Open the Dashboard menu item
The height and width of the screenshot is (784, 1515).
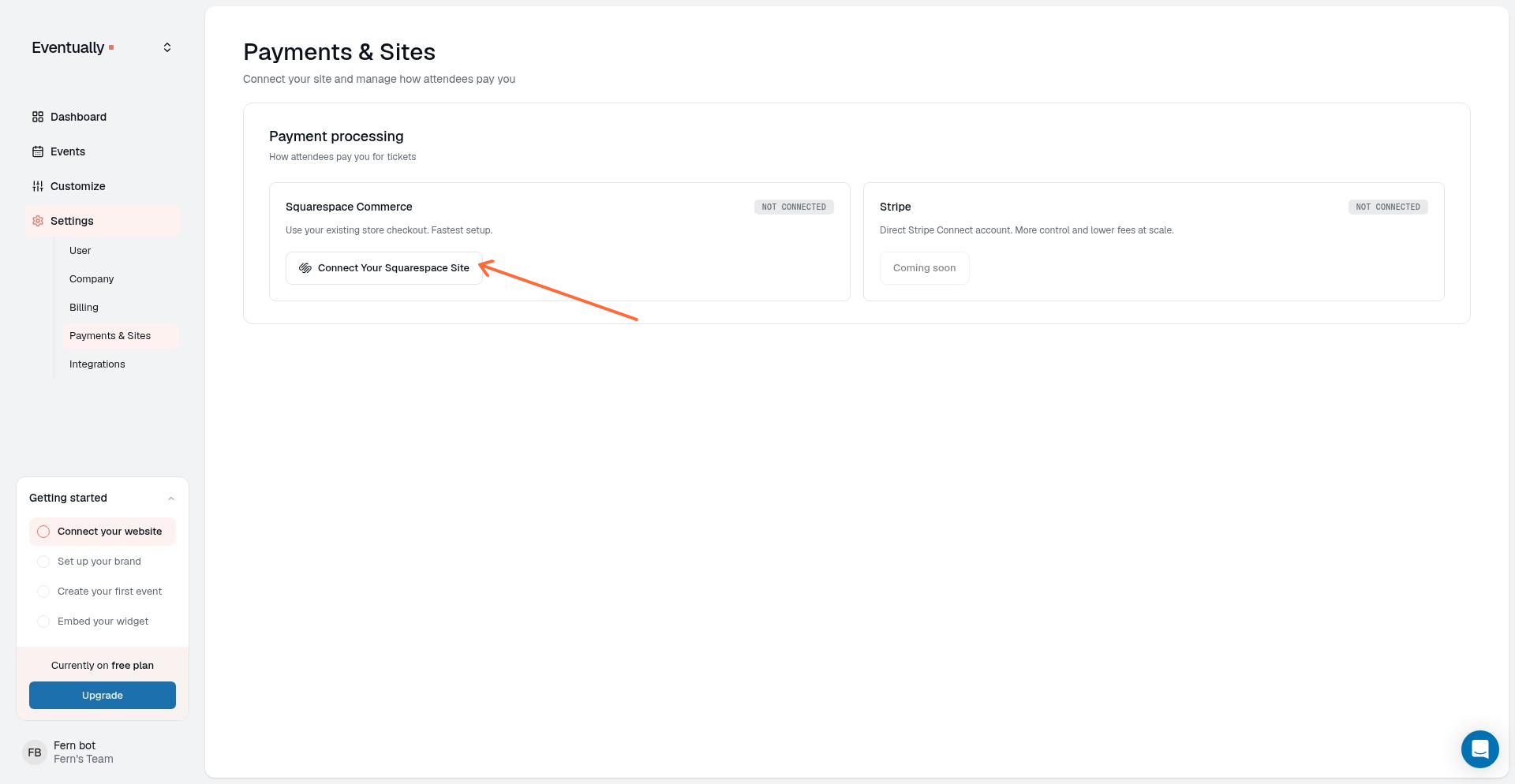coord(103,117)
